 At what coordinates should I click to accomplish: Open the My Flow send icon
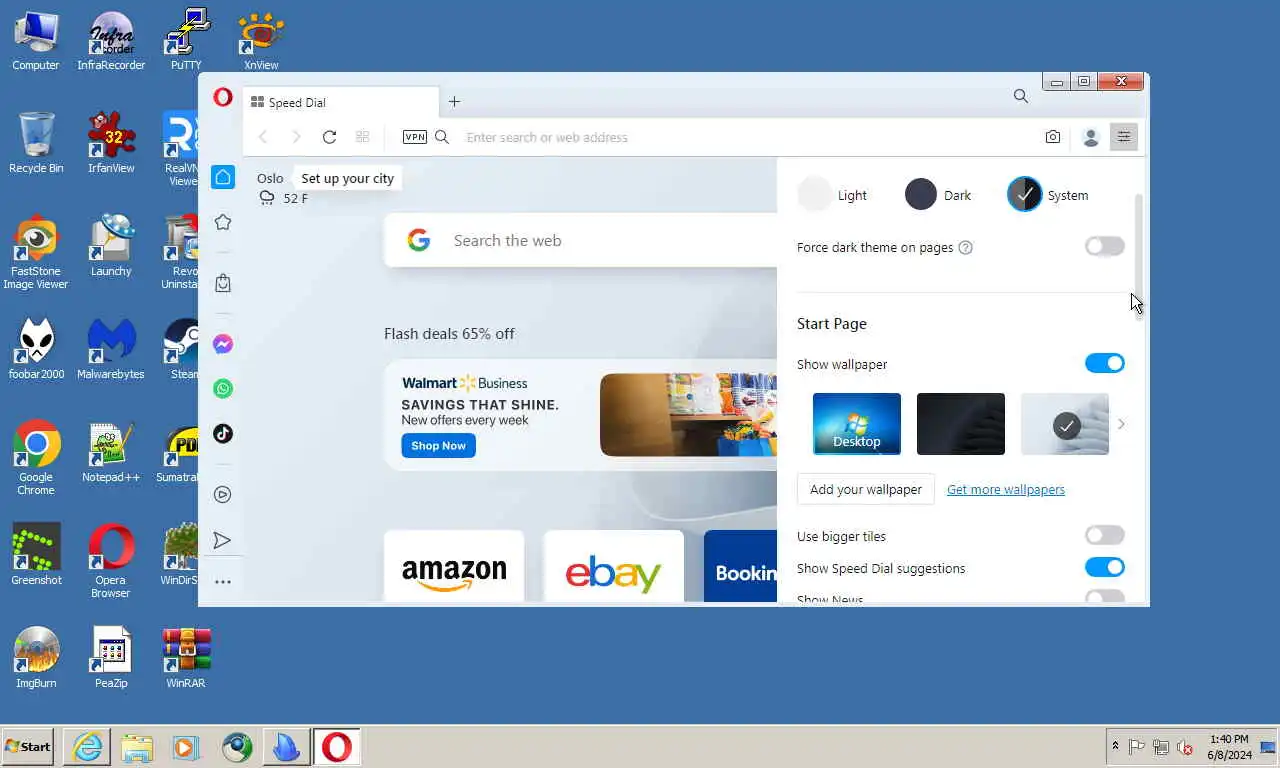[223, 540]
